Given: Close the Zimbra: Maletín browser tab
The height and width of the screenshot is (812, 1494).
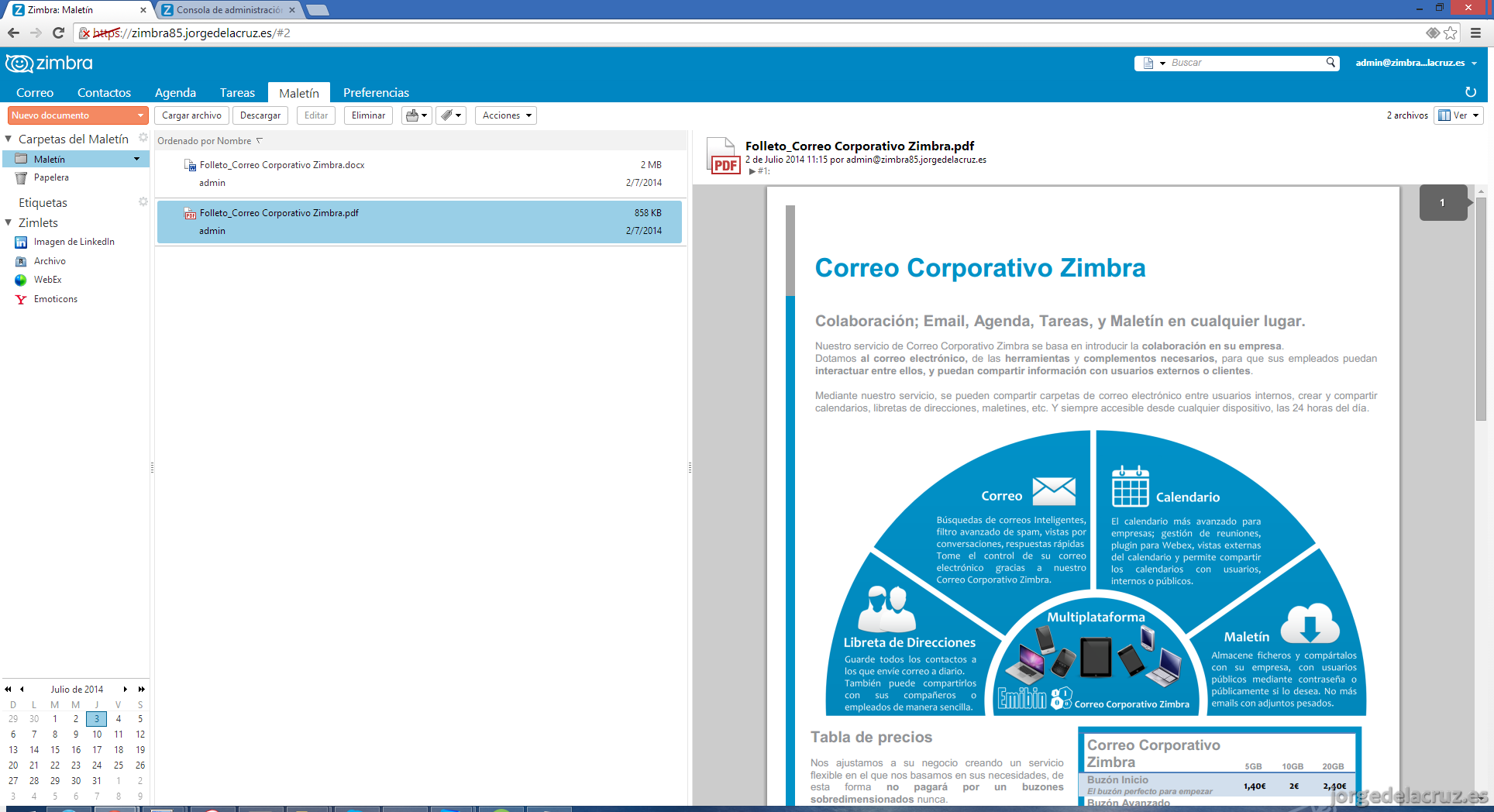Looking at the screenshot, I should point(143,10).
